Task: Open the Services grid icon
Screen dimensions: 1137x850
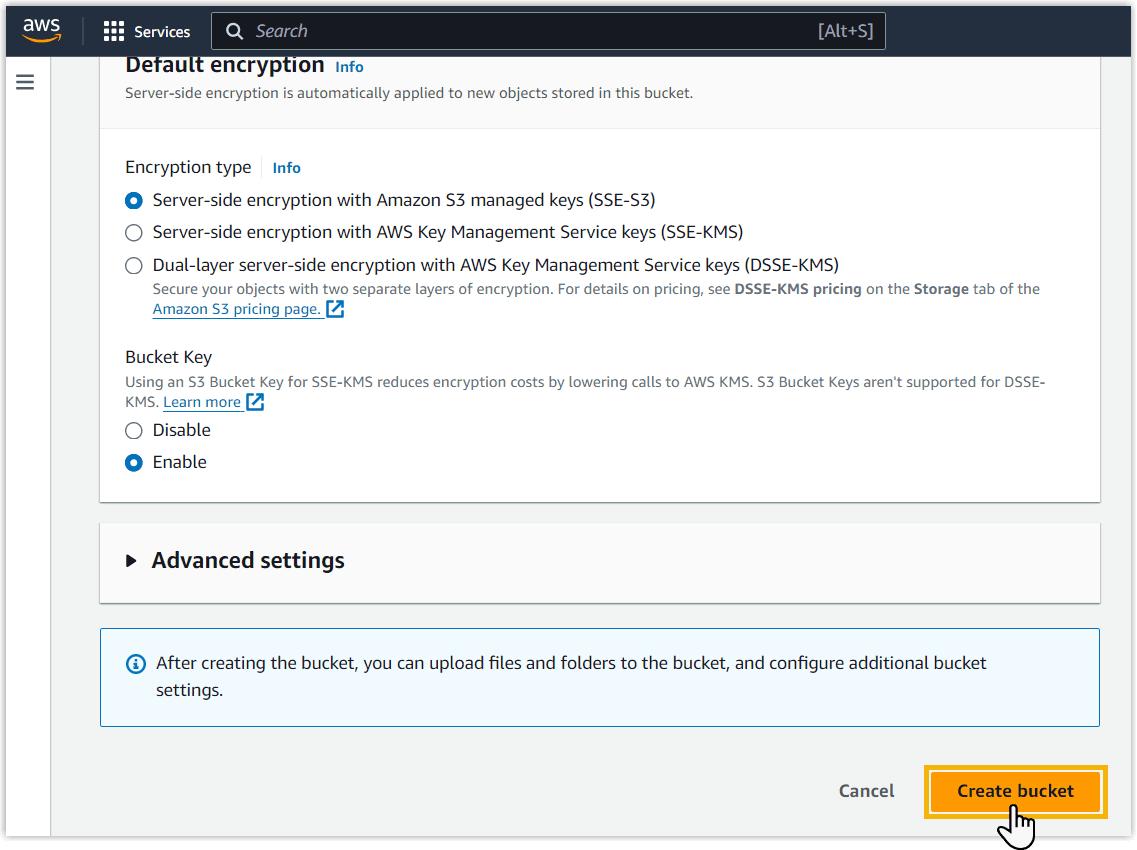Action: pyautogui.click(x=114, y=31)
